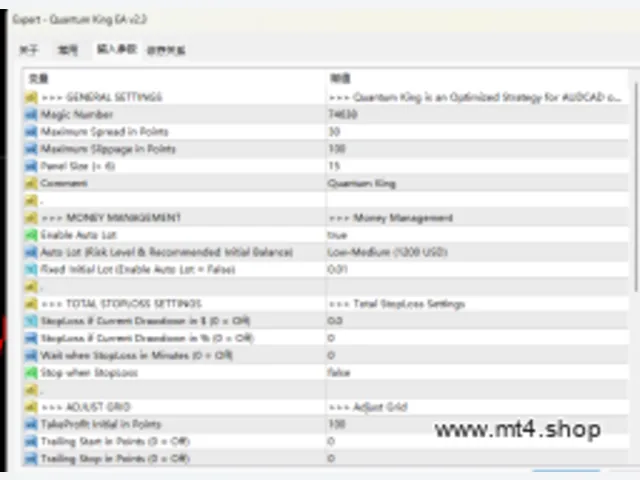Click the Trailing Start in Points icon
Screen dimensions: 640x480
[31, 441]
